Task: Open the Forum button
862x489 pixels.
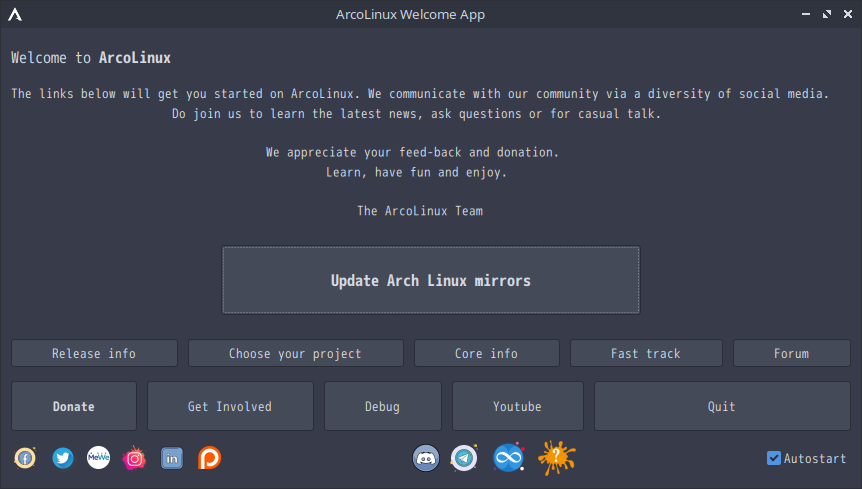Action: click(792, 353)
